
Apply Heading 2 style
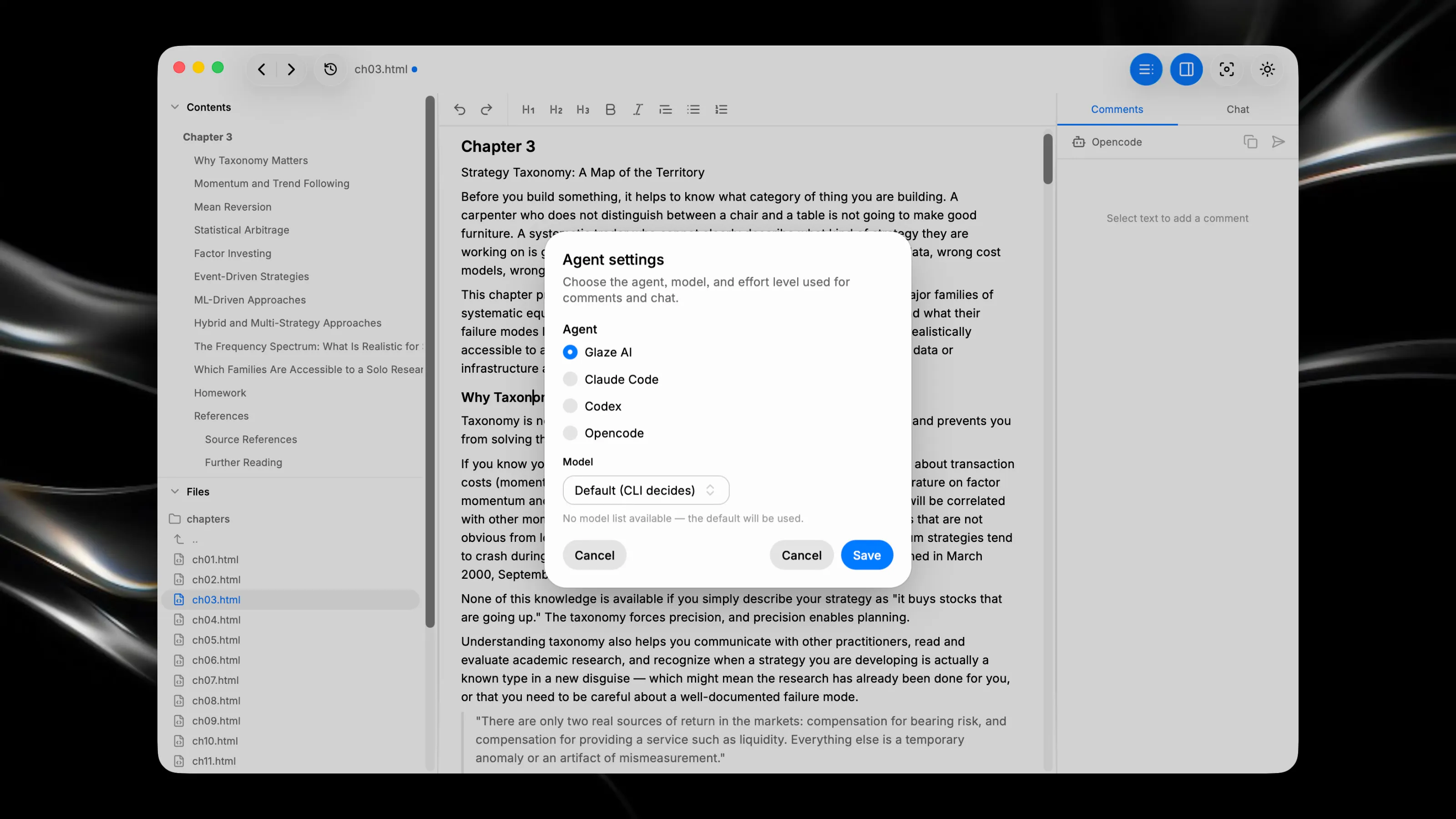click(x=556, y=109)
